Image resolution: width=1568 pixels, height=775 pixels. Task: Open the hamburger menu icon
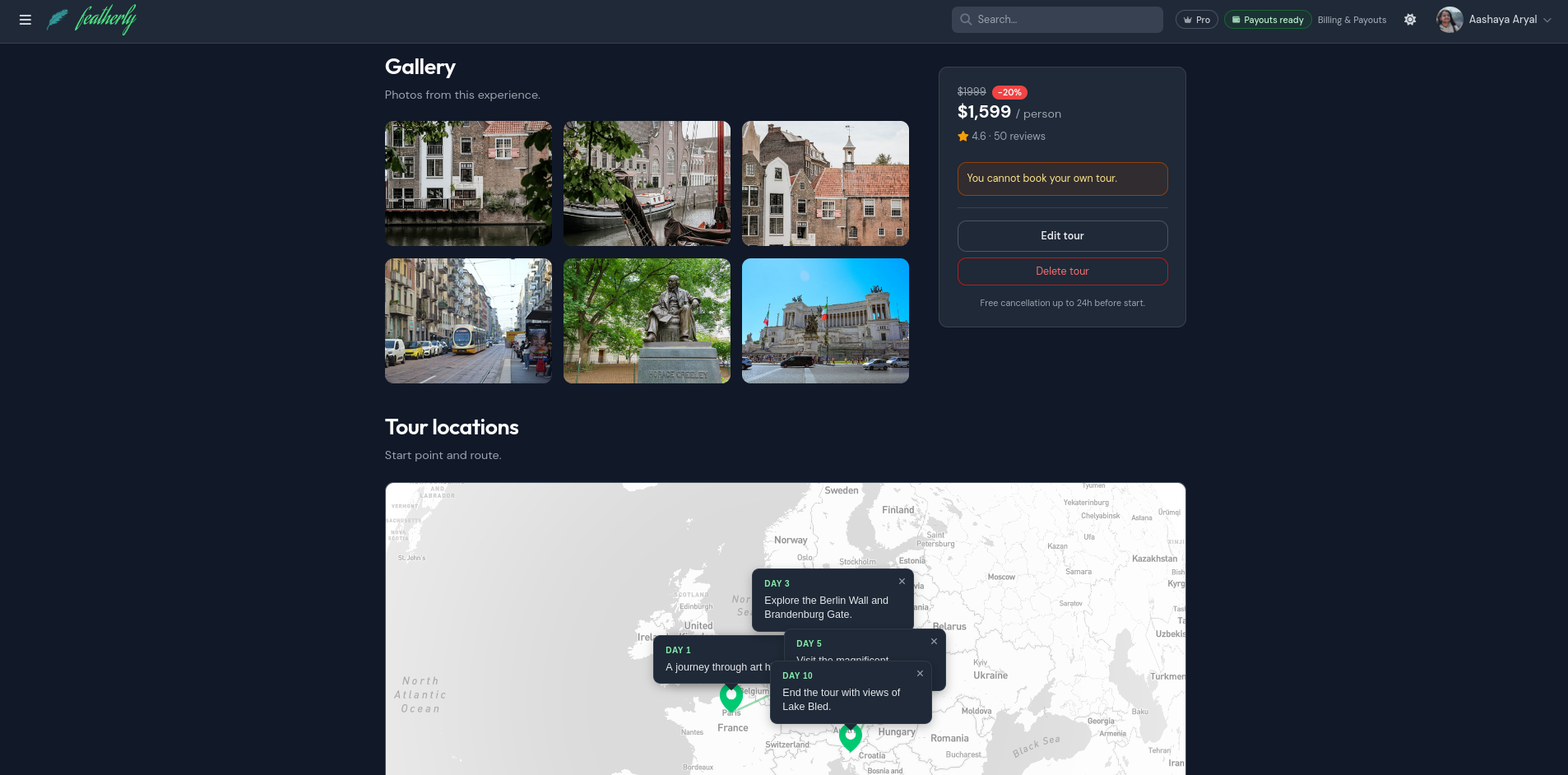26,20
